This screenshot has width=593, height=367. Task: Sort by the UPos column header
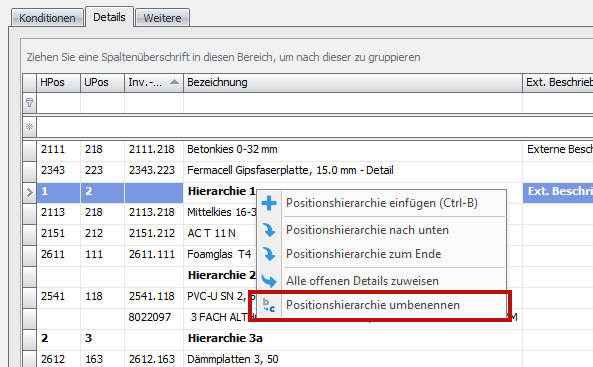coord(102,82)
